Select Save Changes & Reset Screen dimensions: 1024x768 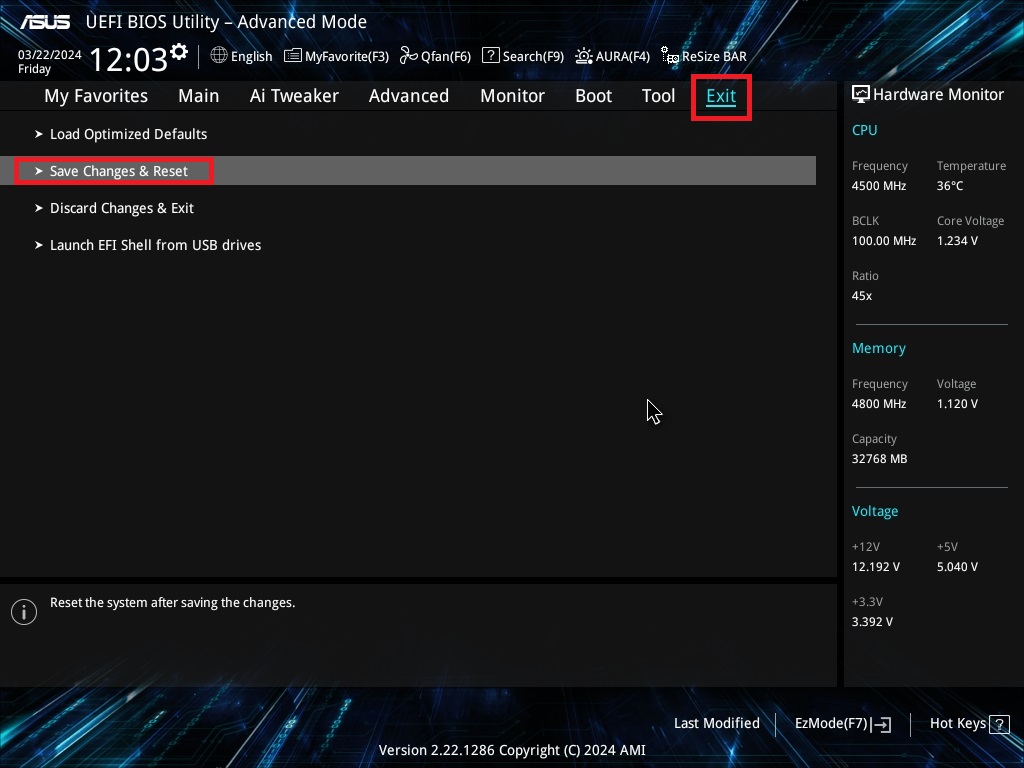[x=119, y=170]
